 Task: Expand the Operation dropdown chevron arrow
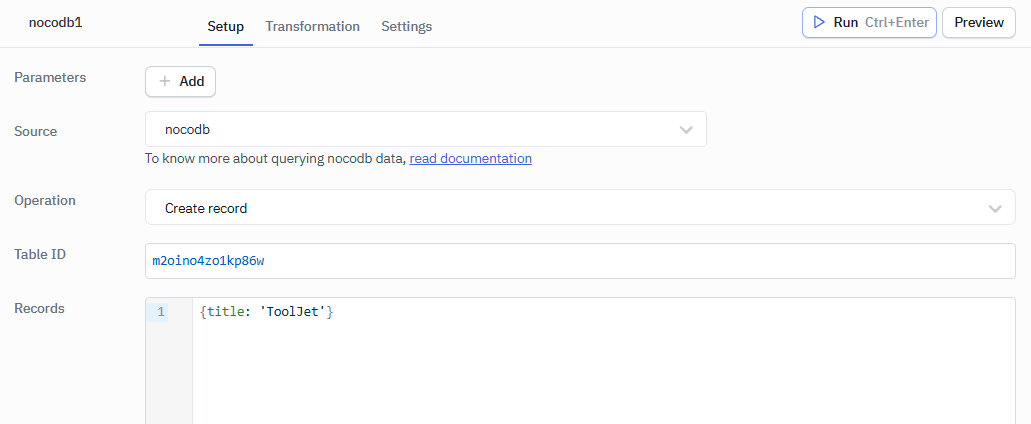[994, 208]
